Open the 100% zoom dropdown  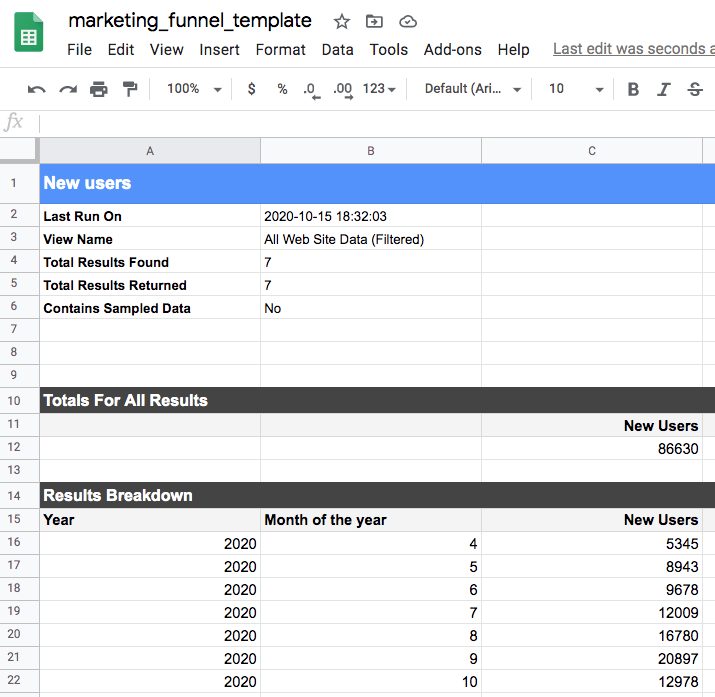click(x=194, y=89)
